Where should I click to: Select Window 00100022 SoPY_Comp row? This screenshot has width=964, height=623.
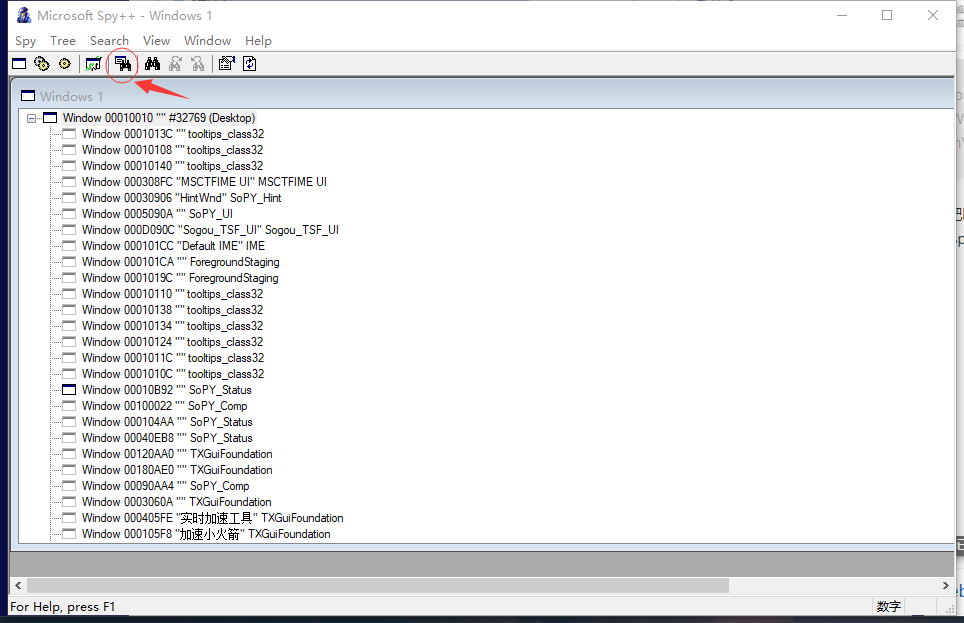[165, 406]
